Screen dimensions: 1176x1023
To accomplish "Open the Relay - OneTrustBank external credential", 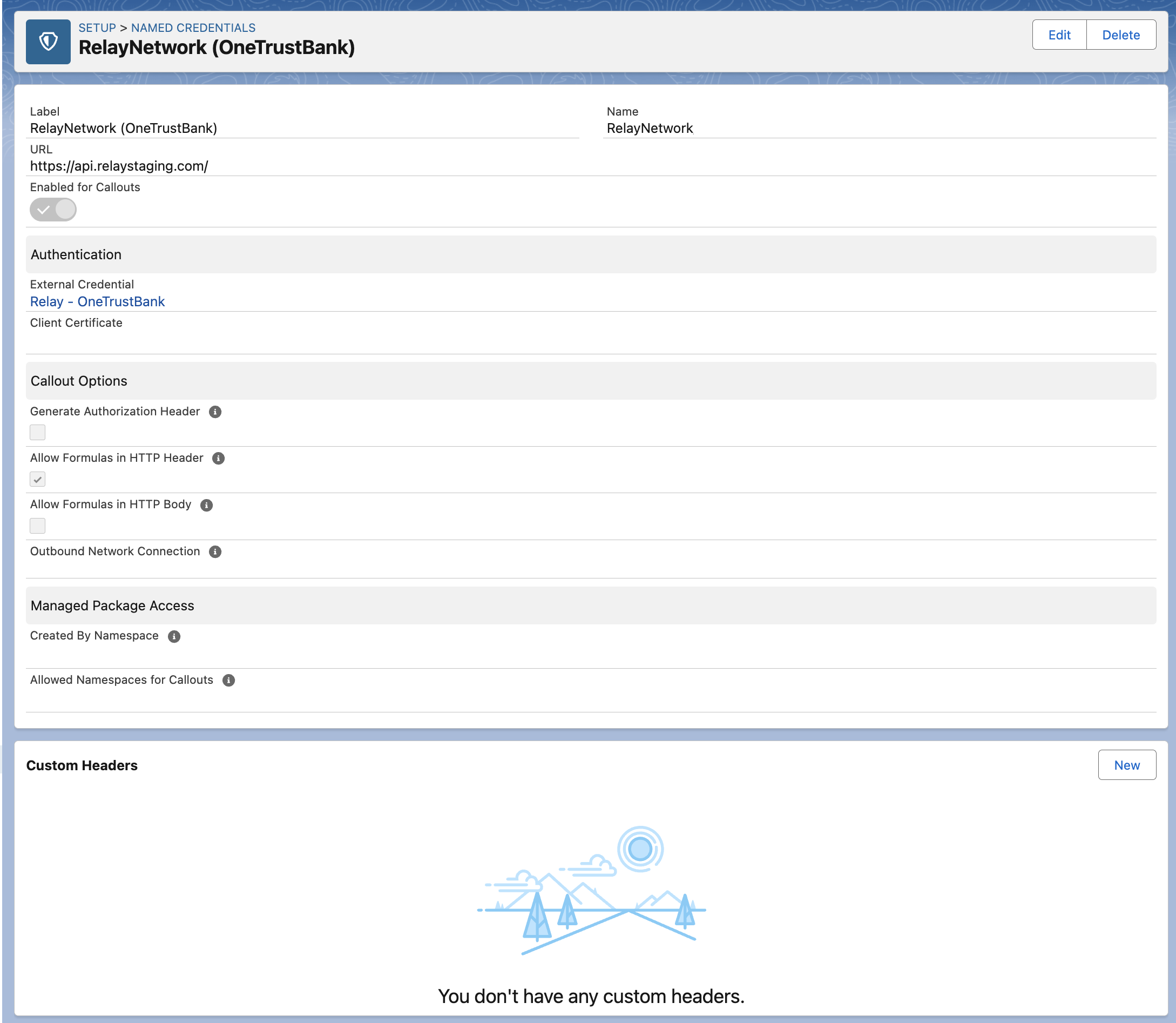I will [97, 301].
